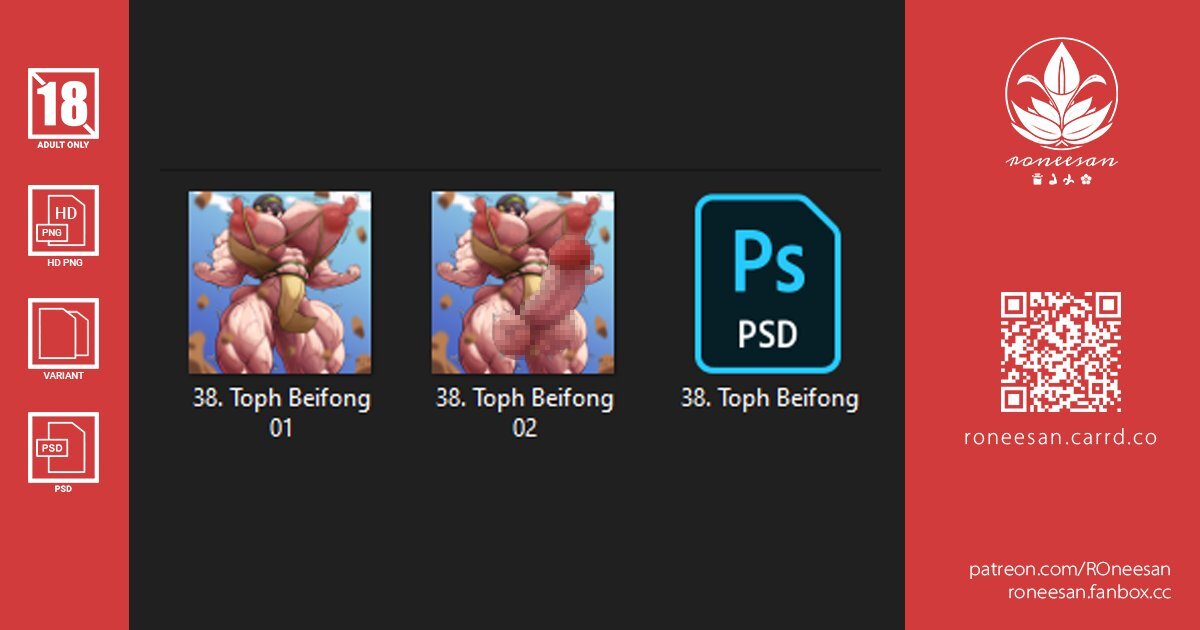
Task: Click the QR code image
Action: [x=1061, y=352]
